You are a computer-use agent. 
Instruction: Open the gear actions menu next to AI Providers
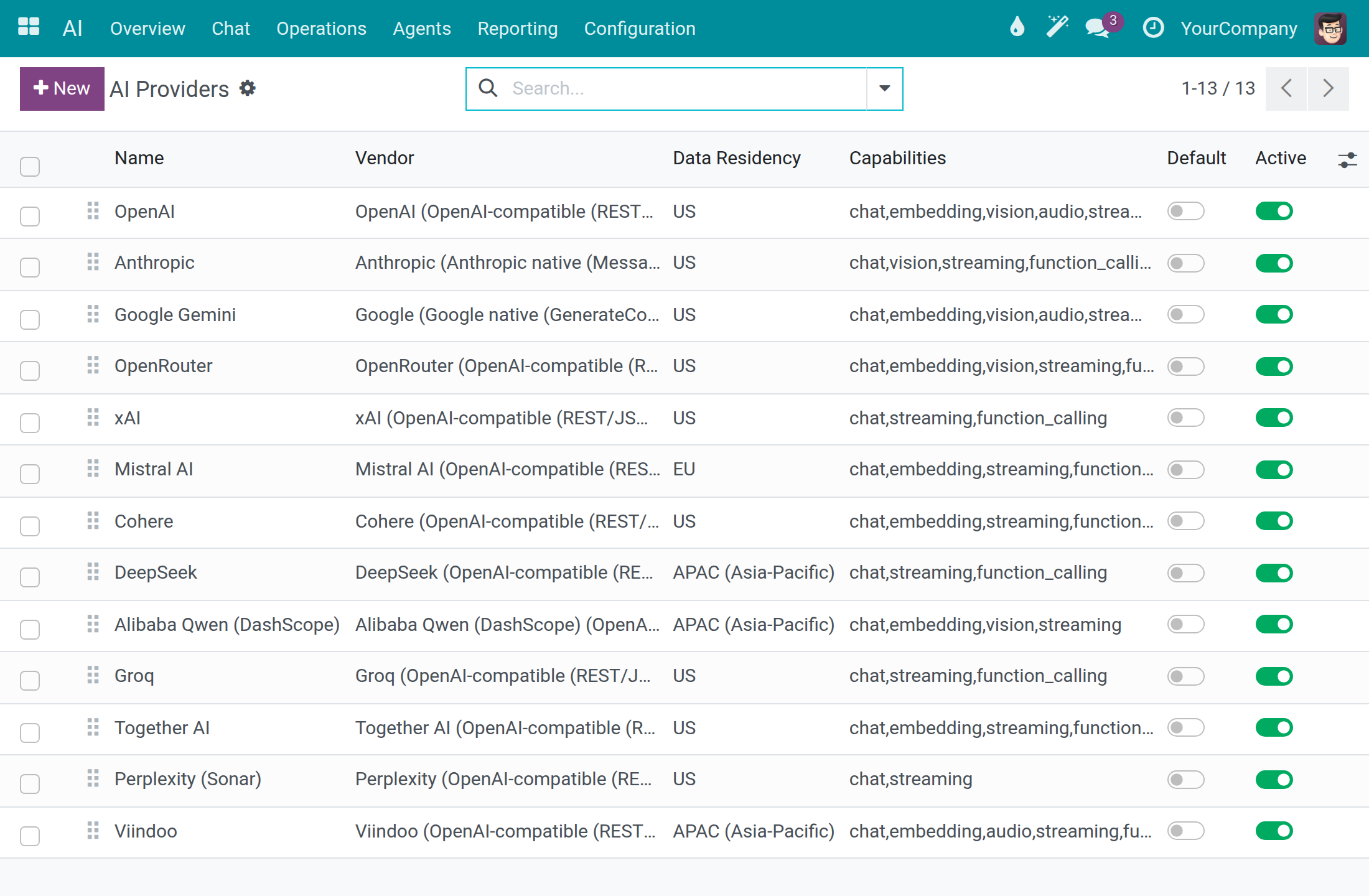pyautogui.click(x=248, y=88)
